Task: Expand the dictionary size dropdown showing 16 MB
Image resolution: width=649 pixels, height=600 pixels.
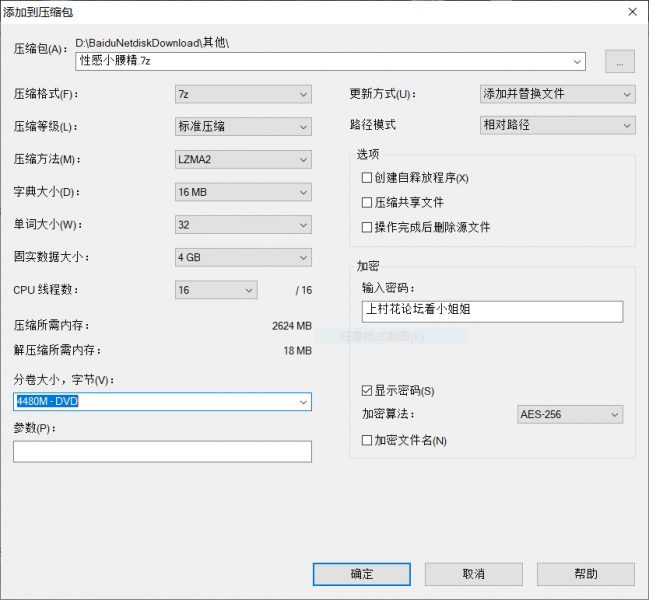Action: click(243, 192)
